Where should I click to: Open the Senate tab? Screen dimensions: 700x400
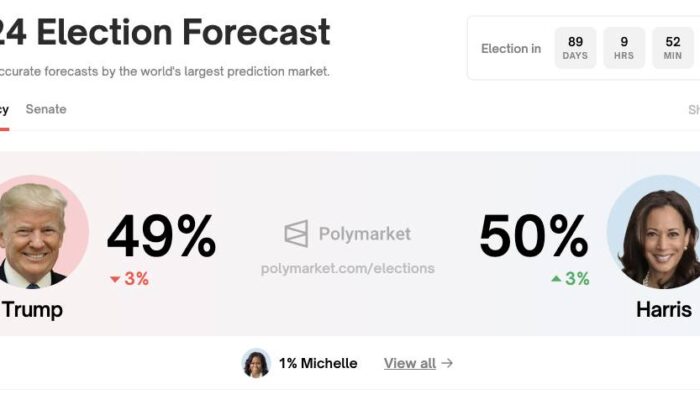46,109
